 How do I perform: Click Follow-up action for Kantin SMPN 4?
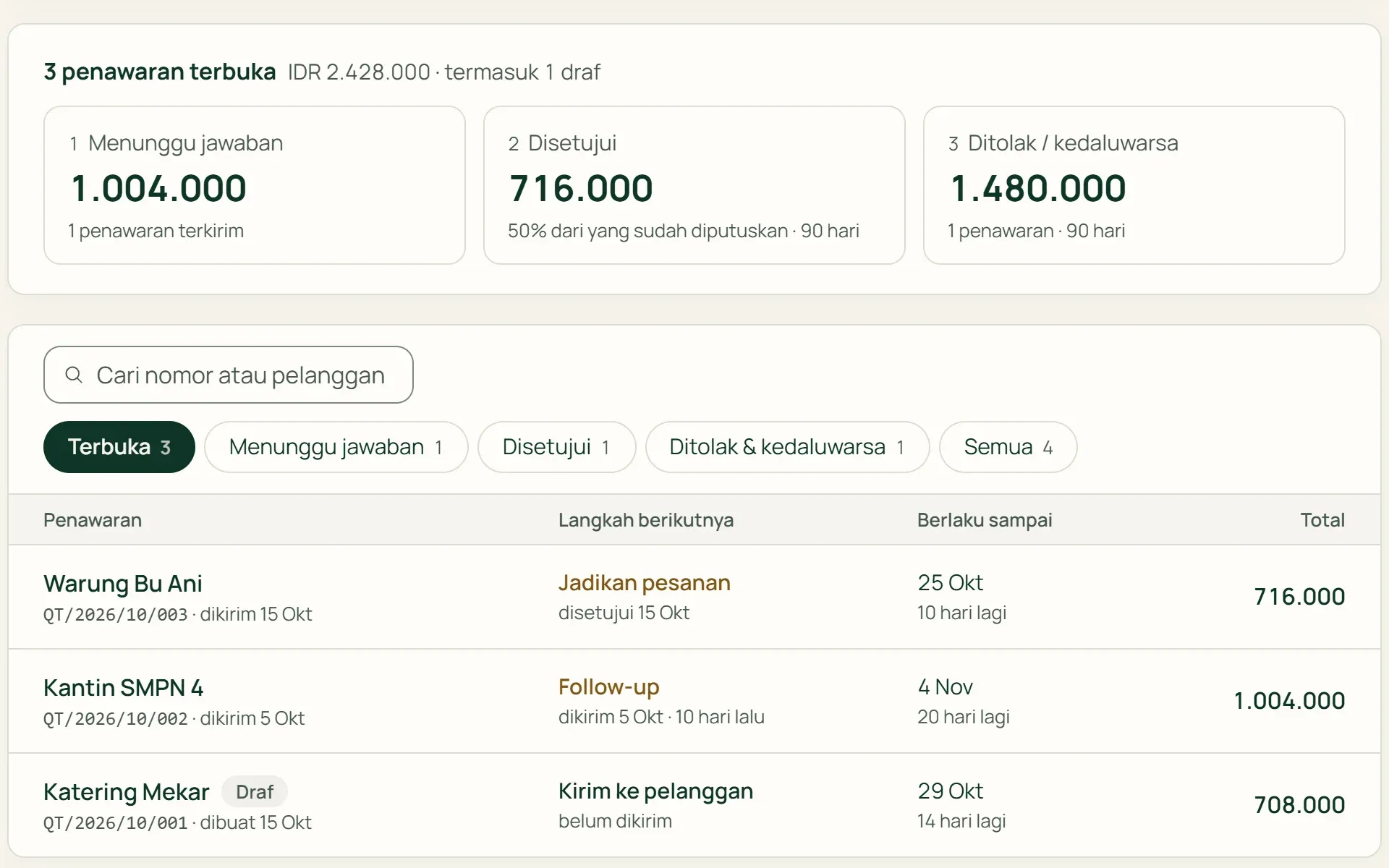609,687
